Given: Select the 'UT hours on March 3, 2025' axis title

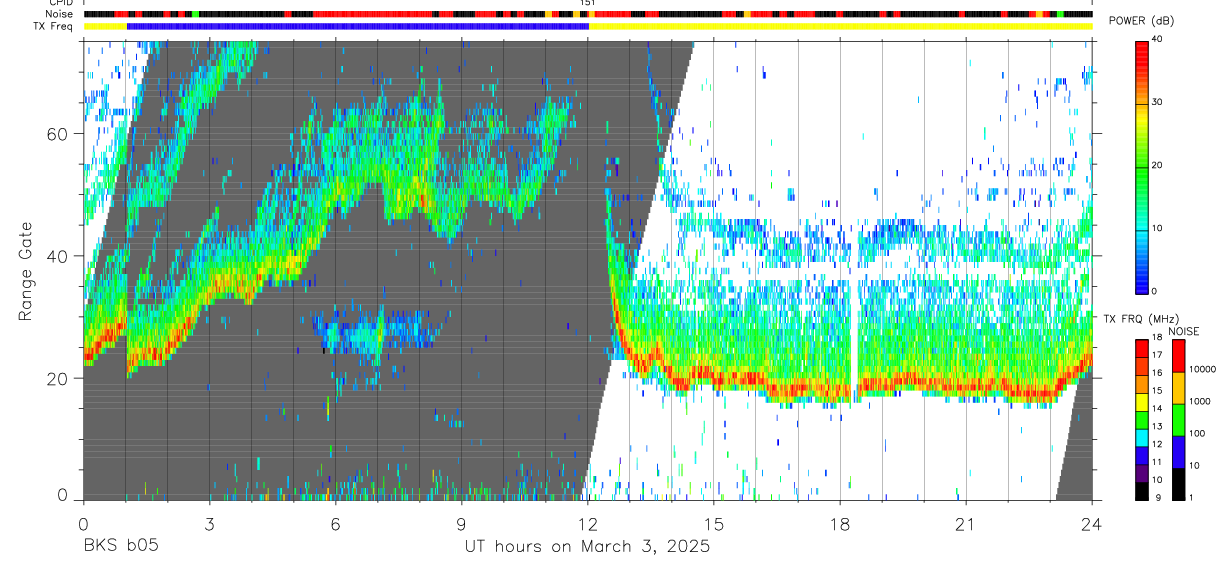Looking at the screenshot, I should tap(587, 547).
